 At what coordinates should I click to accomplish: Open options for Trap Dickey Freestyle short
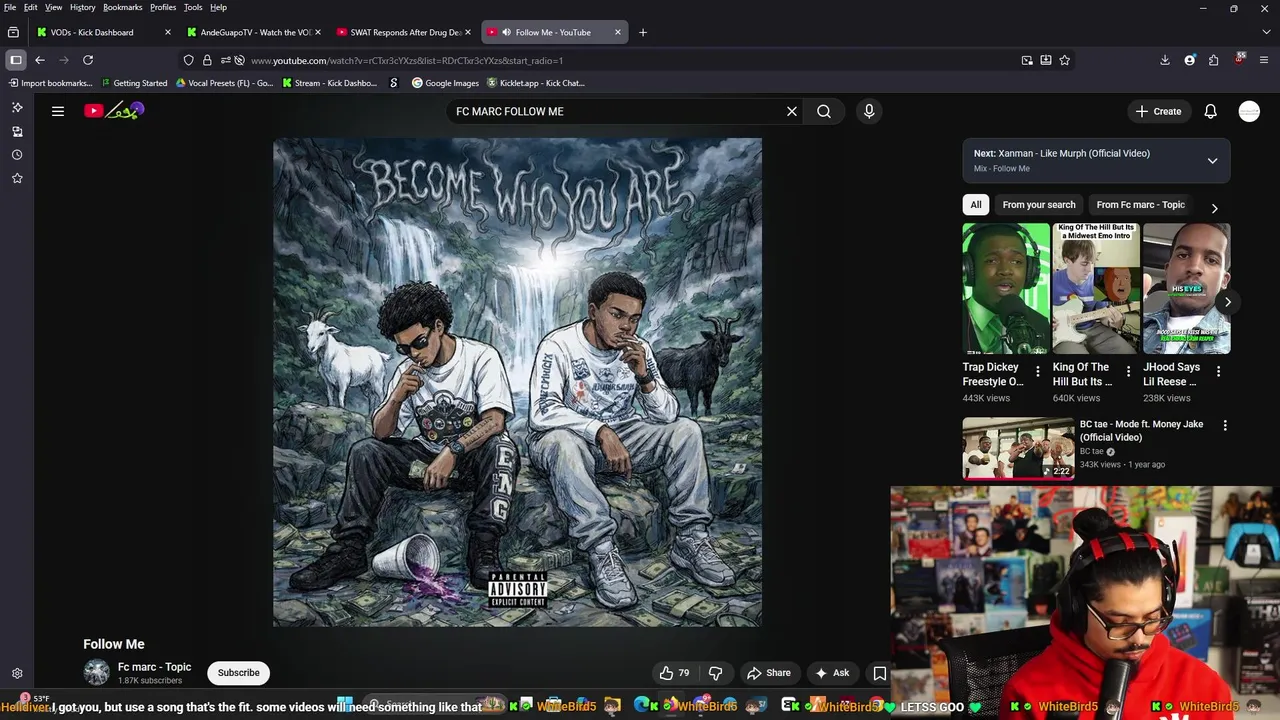(1038, 372)
